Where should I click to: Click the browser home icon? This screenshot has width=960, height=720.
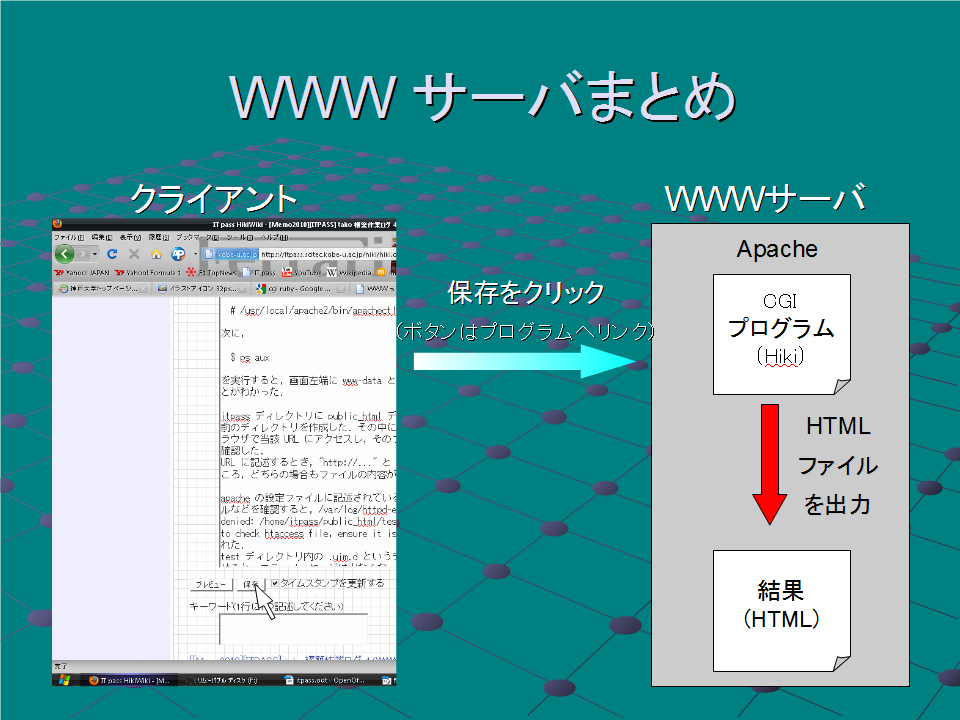click(155, 254)
